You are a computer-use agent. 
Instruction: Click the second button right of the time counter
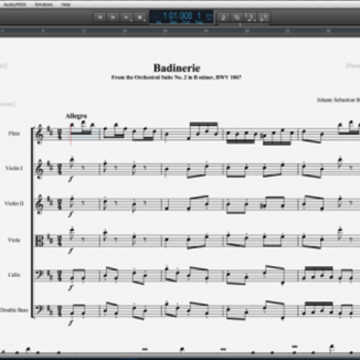(x=237, y=17)
